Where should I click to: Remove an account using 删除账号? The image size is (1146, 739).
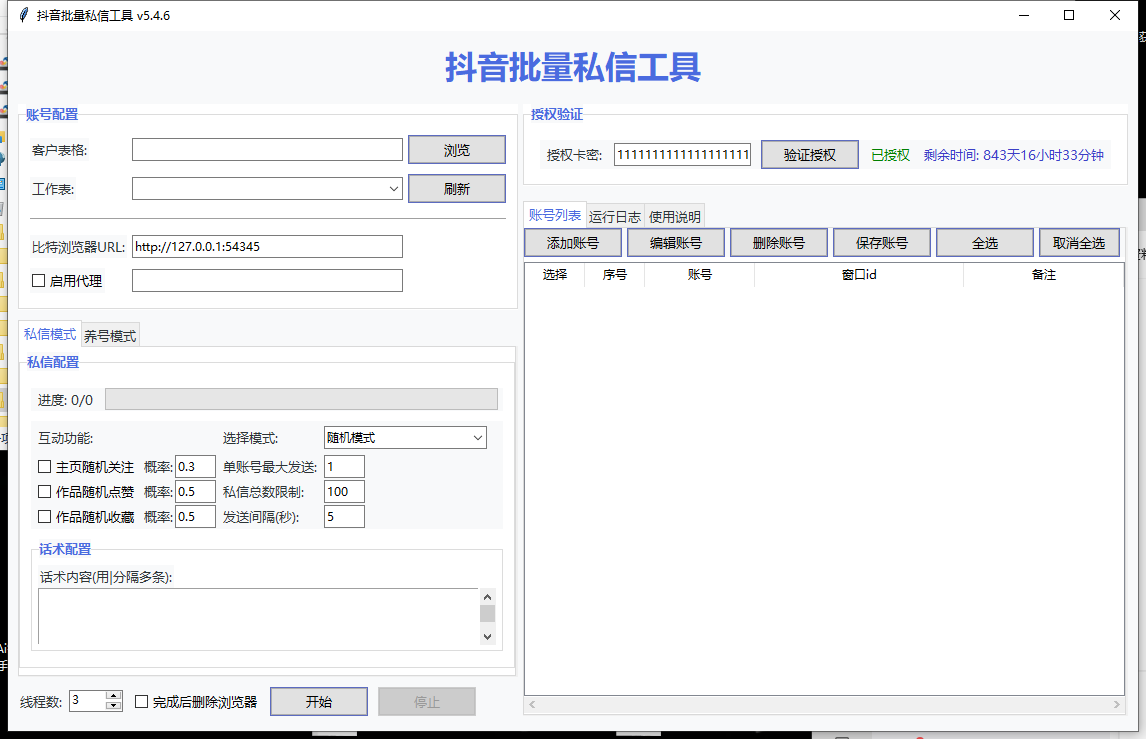[779, 243]
